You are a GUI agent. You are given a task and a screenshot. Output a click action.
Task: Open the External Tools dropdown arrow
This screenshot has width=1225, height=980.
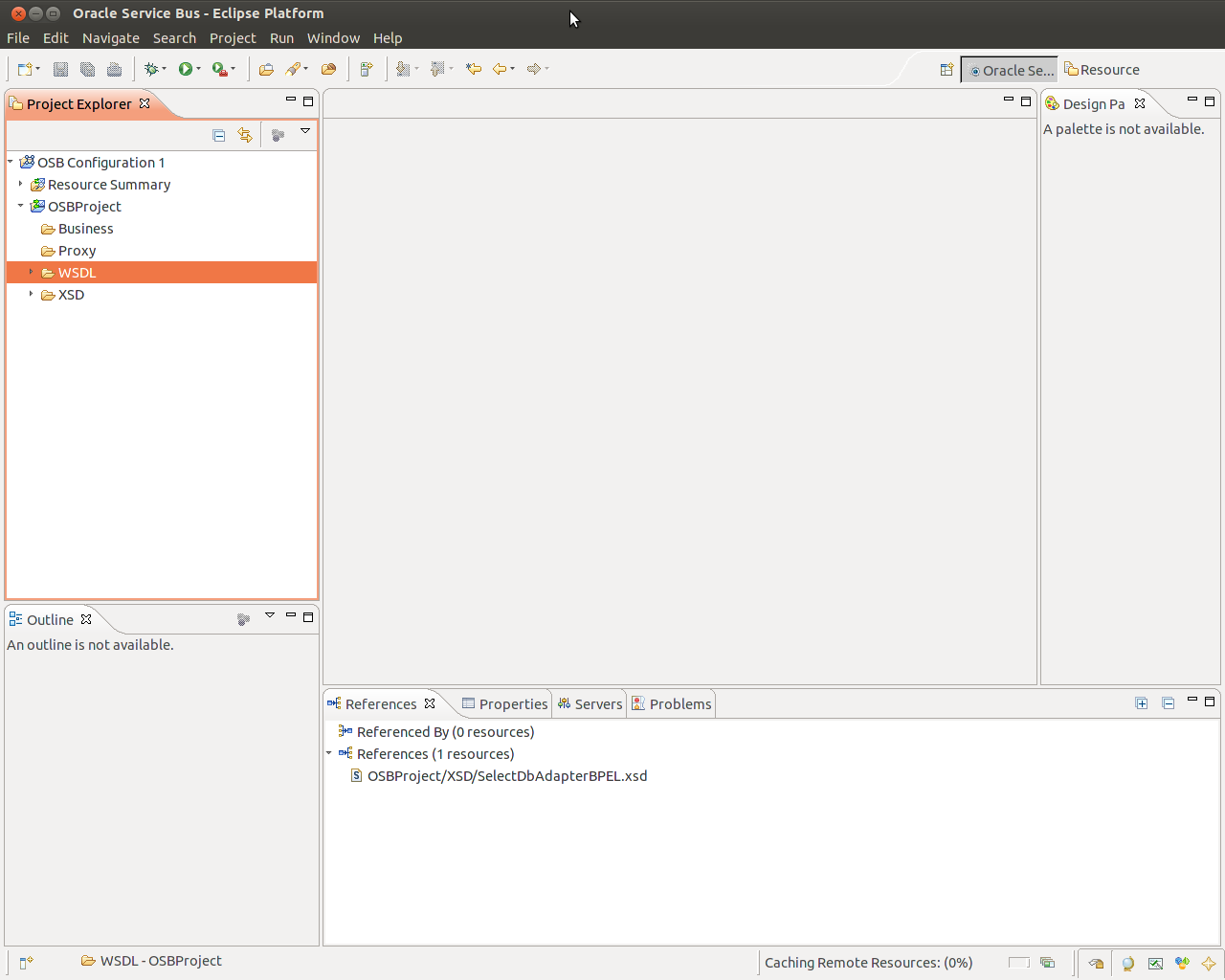(x=233, y=69)
